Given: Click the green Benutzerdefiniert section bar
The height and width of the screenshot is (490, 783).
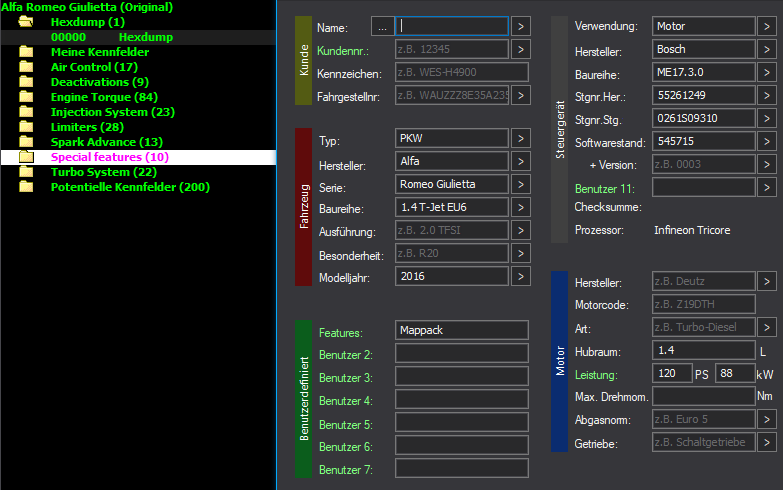Looking at the screenshot, I should click(x=303, y=399).
